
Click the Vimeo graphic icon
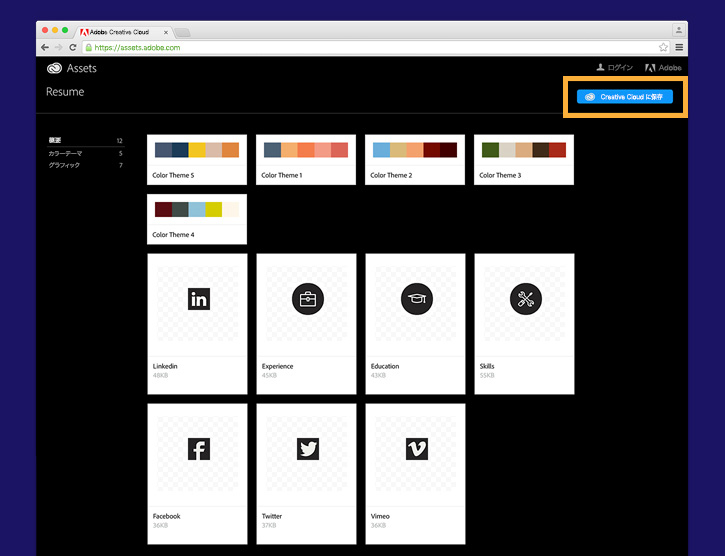417,449
